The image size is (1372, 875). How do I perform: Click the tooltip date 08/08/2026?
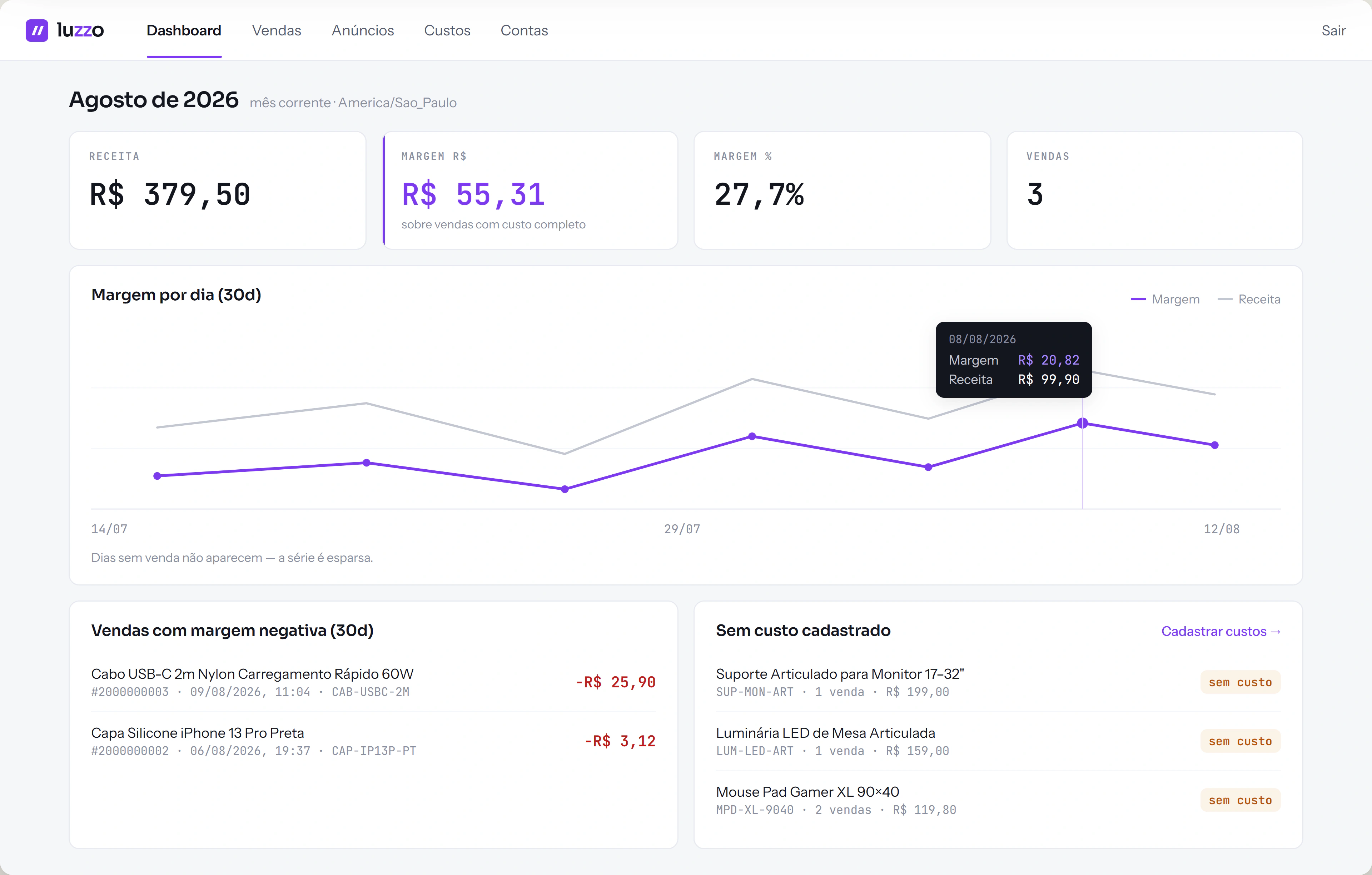click(x=982, y=339)
